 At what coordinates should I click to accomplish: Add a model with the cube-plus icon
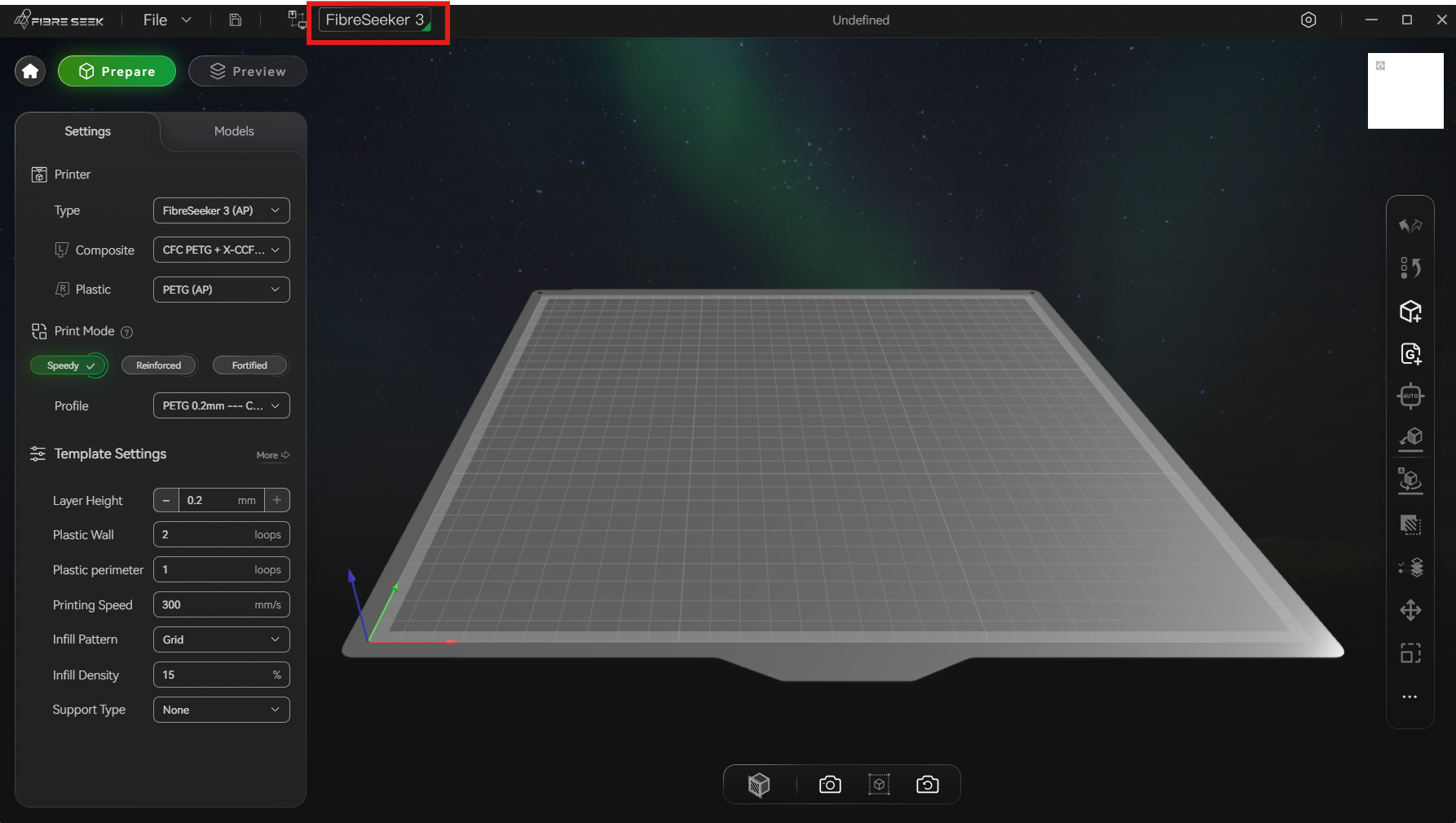(x=1410, y=312)
